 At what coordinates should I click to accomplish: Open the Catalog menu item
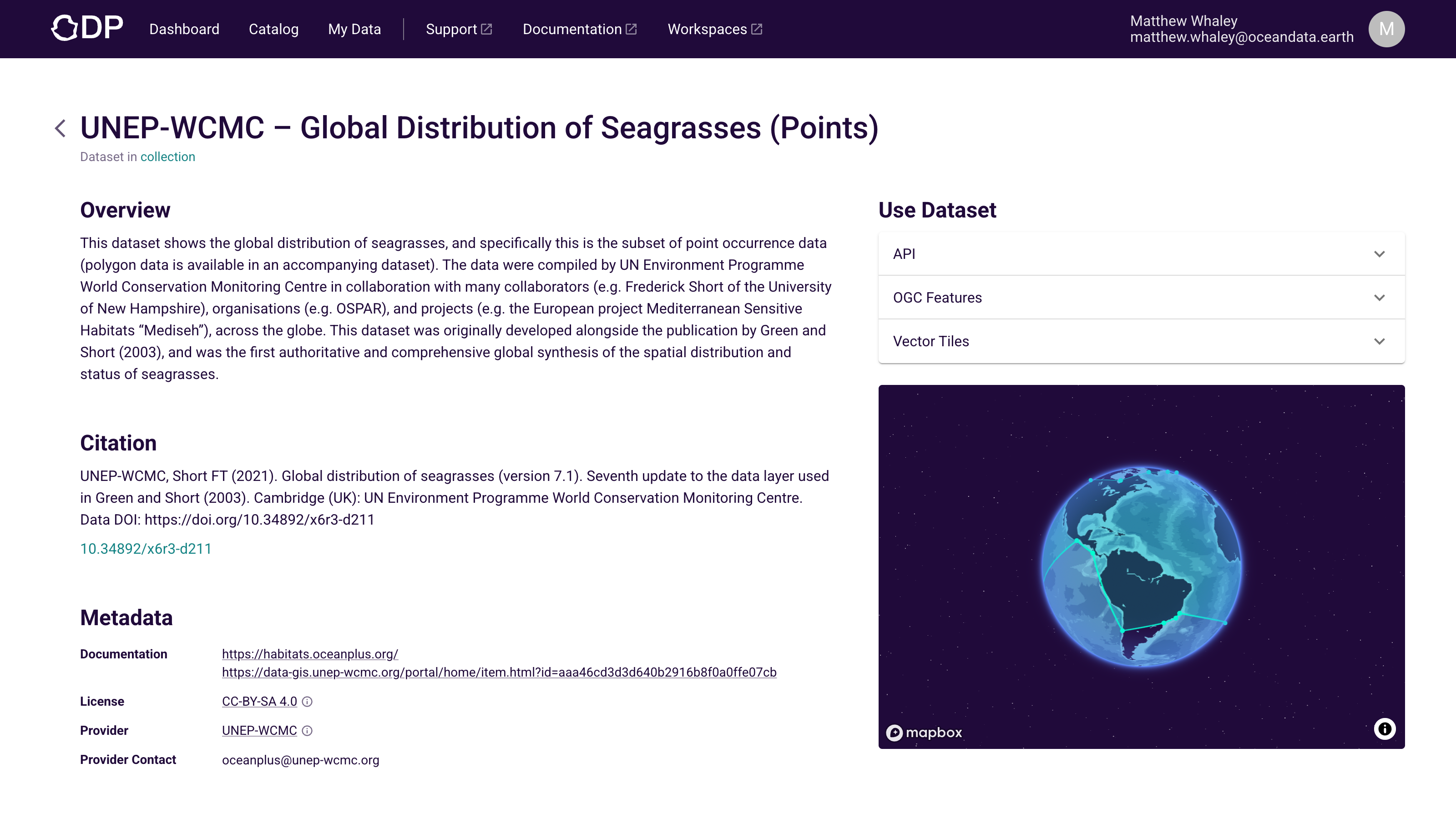(x=273, y=29)
